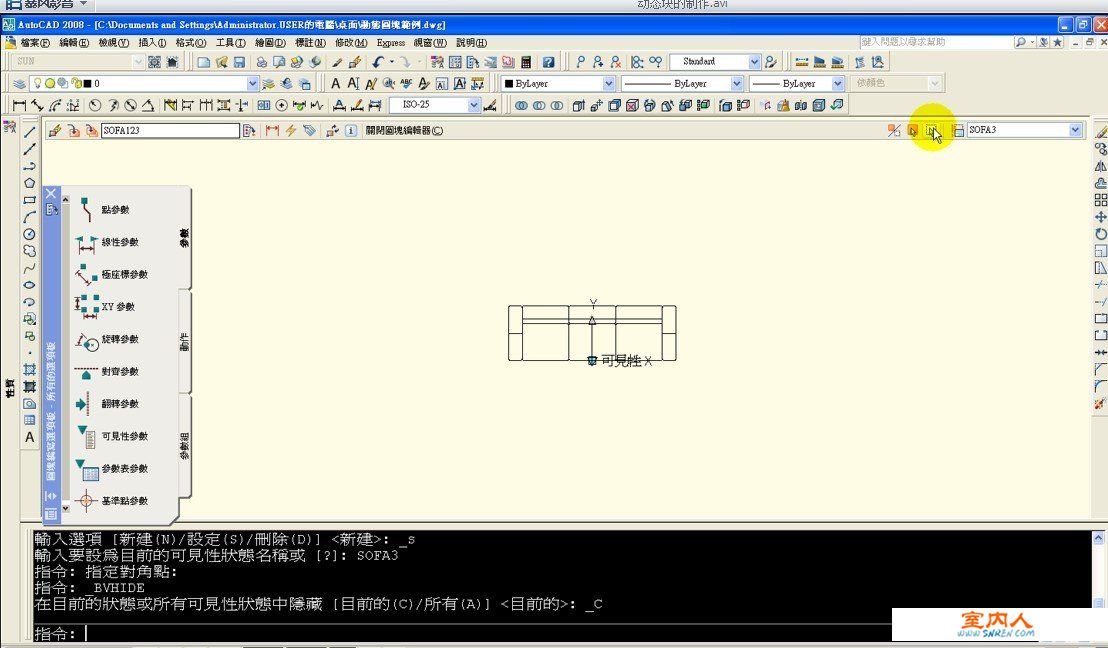Click the Ellipse draw tool
Screen dimensions: 1108x648
(30, 285)
